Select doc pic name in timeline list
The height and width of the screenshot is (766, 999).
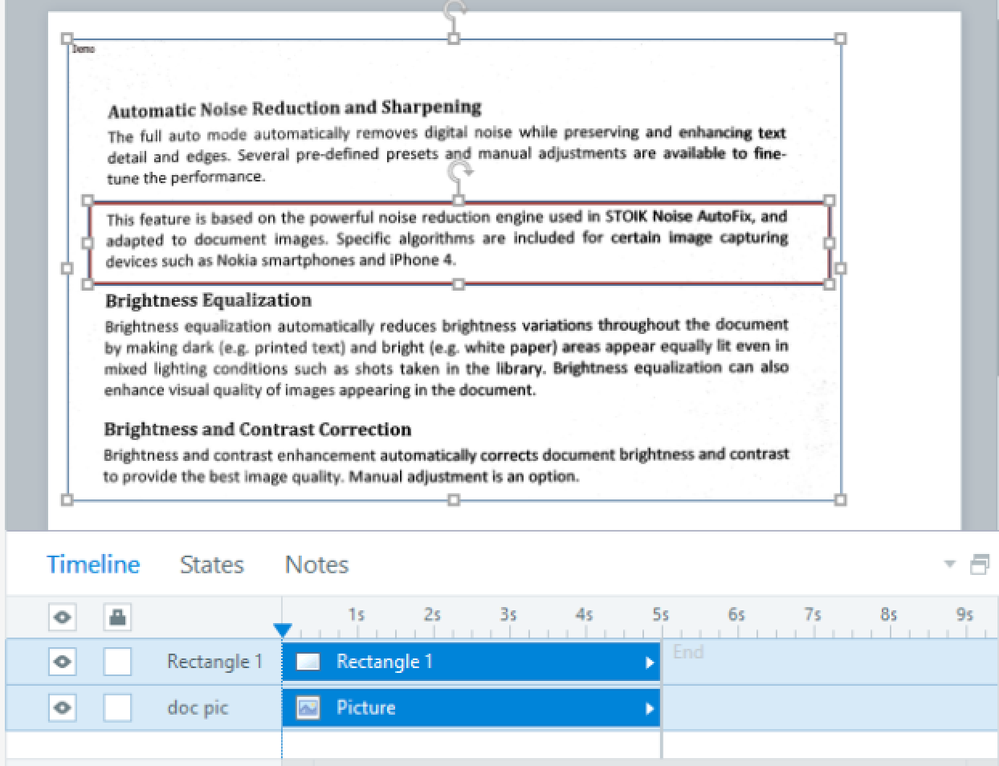(198, 707)
